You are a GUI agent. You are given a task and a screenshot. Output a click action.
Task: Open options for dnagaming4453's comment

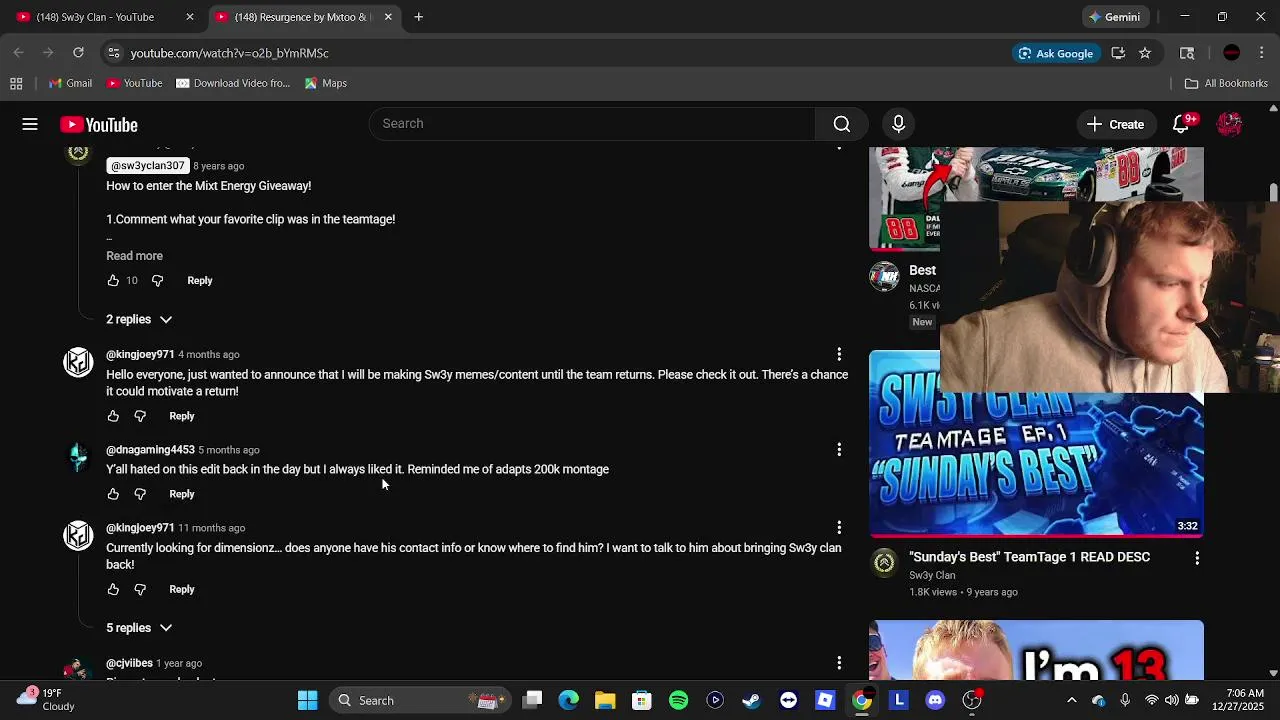click(x=839, y=450)
